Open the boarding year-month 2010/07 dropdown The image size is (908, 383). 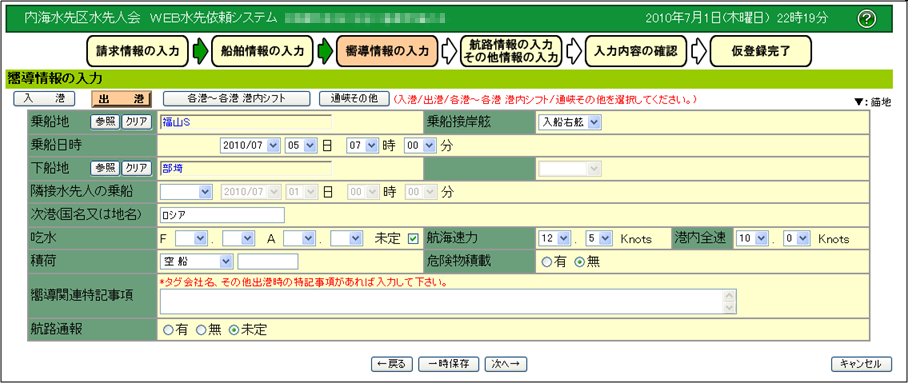(x=250, y=145)
